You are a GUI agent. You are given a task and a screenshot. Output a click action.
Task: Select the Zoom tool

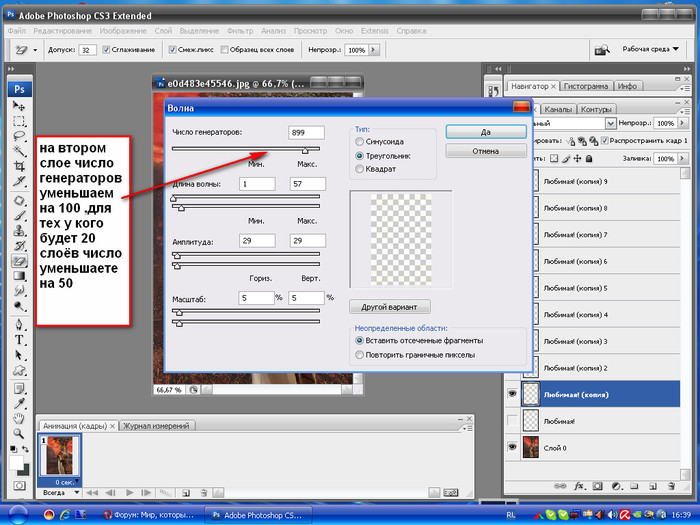click(x=19, y=433)
